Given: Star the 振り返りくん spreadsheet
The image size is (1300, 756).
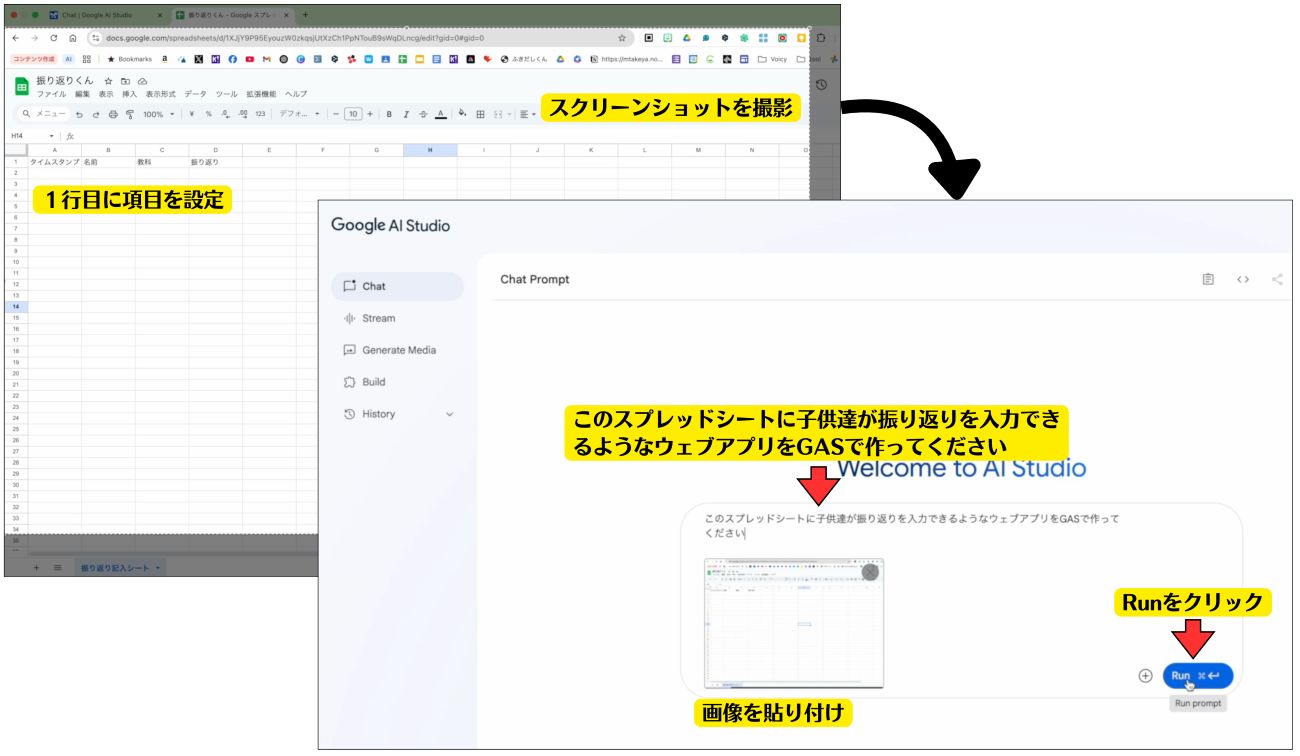Looking at the screenshot, I should [x=108, y=80].
